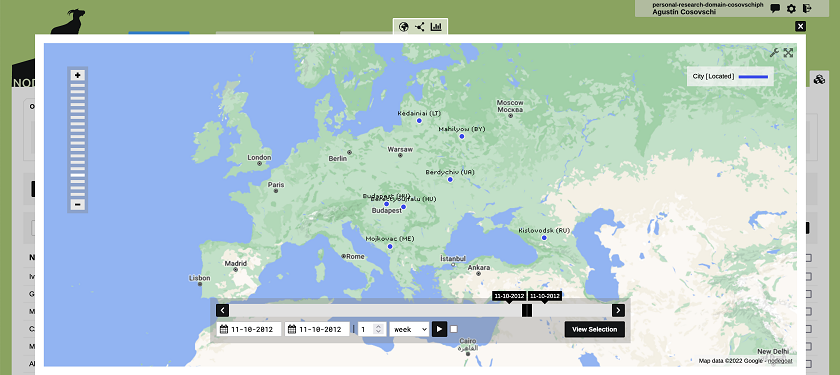Toggle fullscreen map view icon
This screenshot has width=840, height=375.
788,52
